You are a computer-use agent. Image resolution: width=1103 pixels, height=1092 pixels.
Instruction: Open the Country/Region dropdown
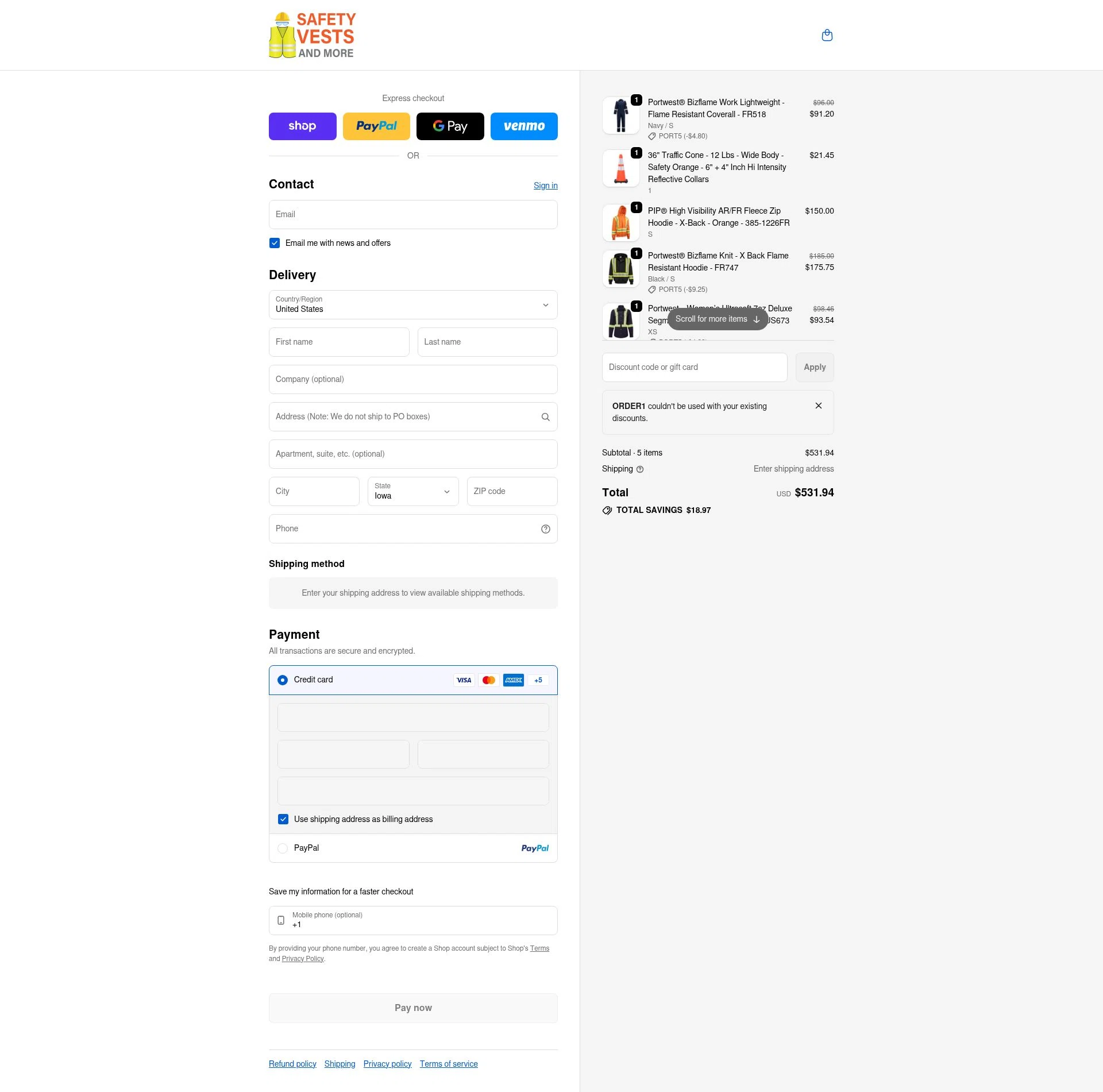(412, 305)
